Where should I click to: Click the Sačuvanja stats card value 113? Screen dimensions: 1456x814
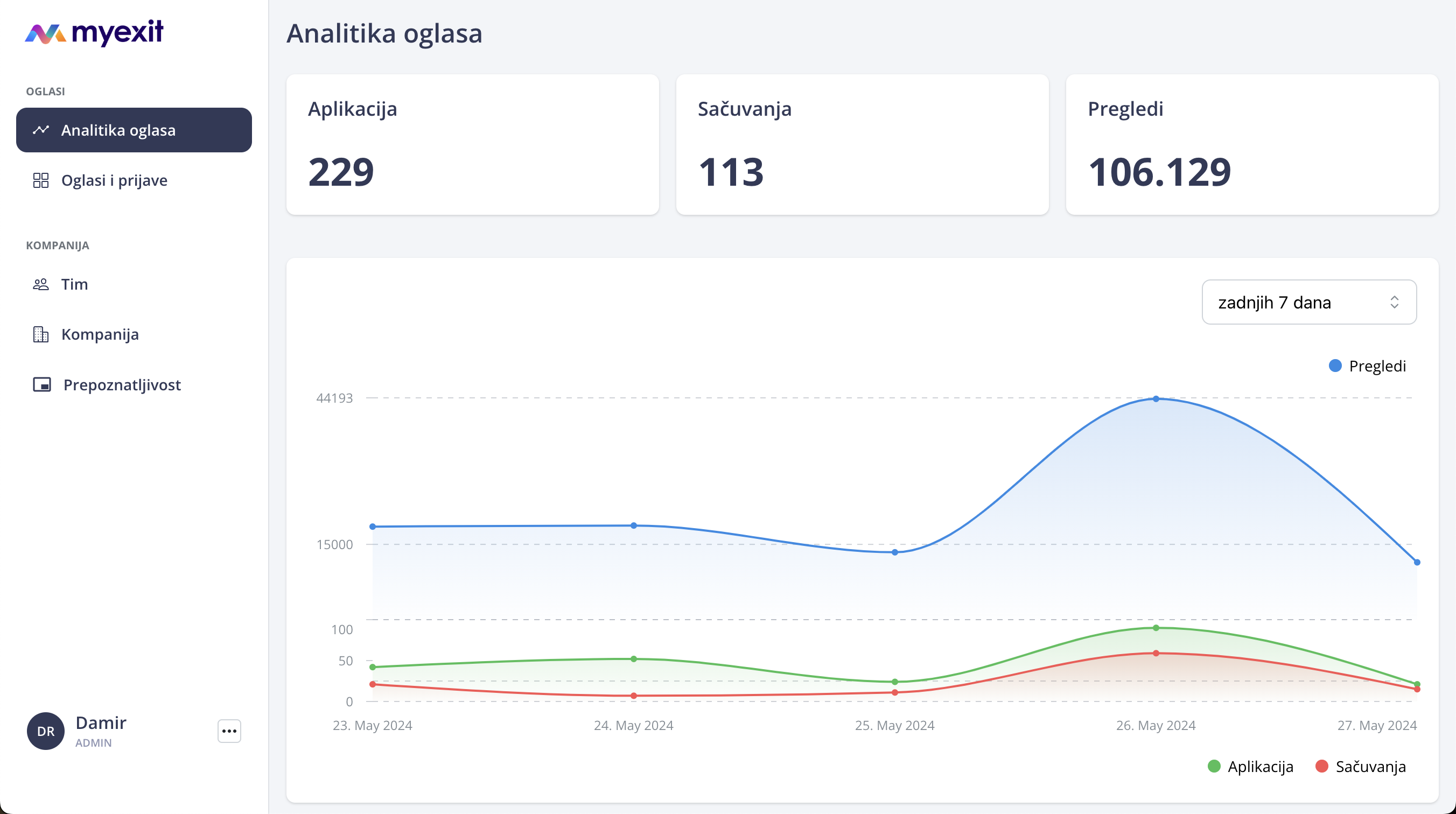731,172
